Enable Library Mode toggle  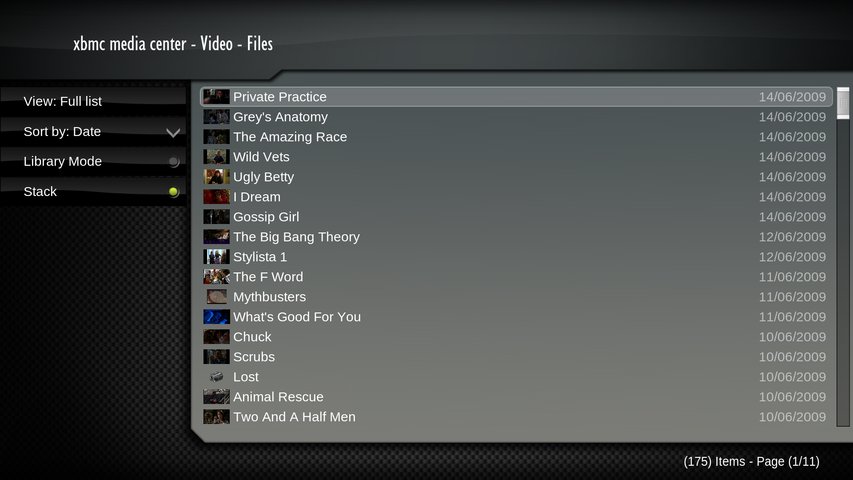pos(174,162)
